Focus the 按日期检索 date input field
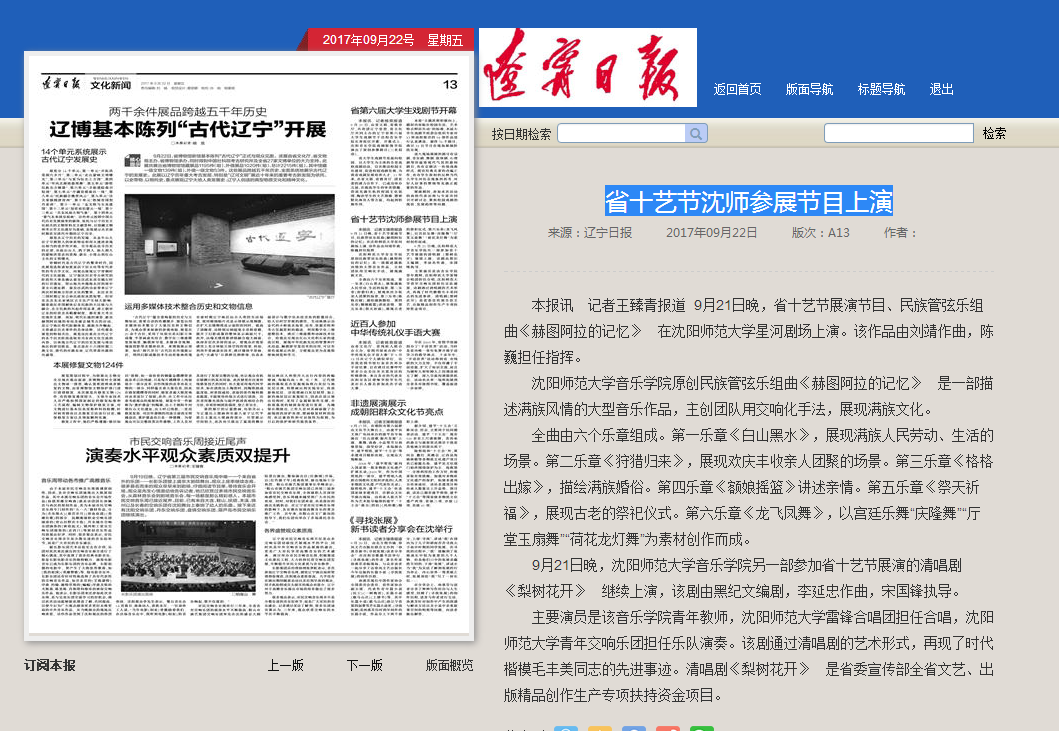 [621, 133]
